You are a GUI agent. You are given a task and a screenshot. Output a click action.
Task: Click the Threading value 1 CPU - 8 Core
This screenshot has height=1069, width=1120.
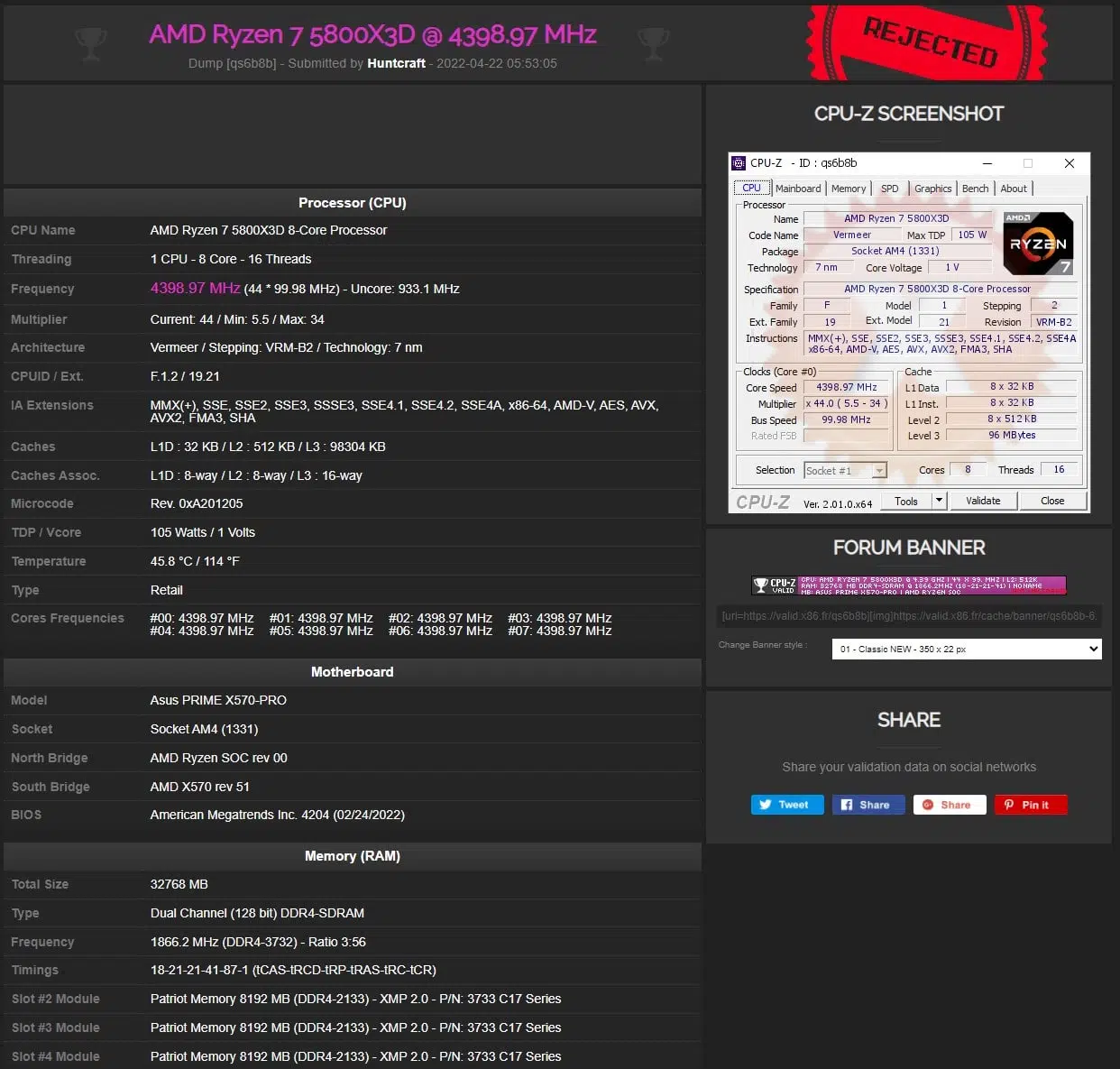[231, 259]
